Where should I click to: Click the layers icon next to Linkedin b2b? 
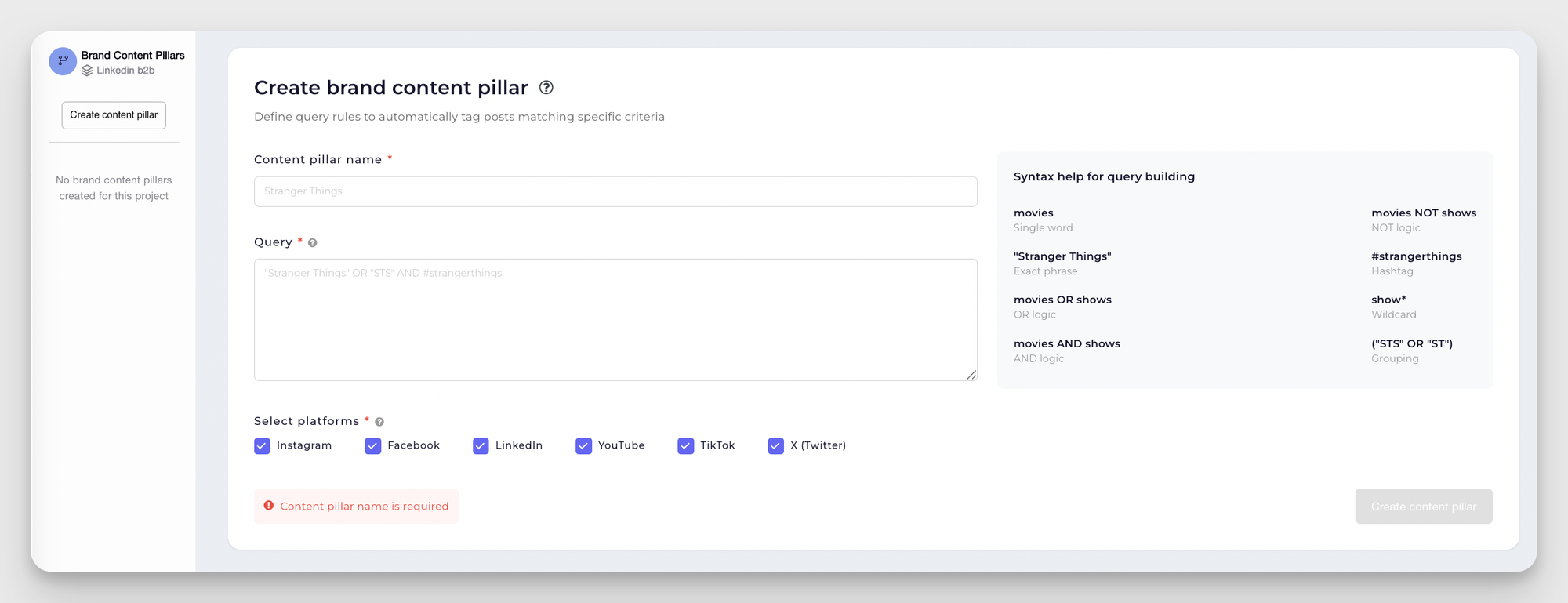[86, 71]
